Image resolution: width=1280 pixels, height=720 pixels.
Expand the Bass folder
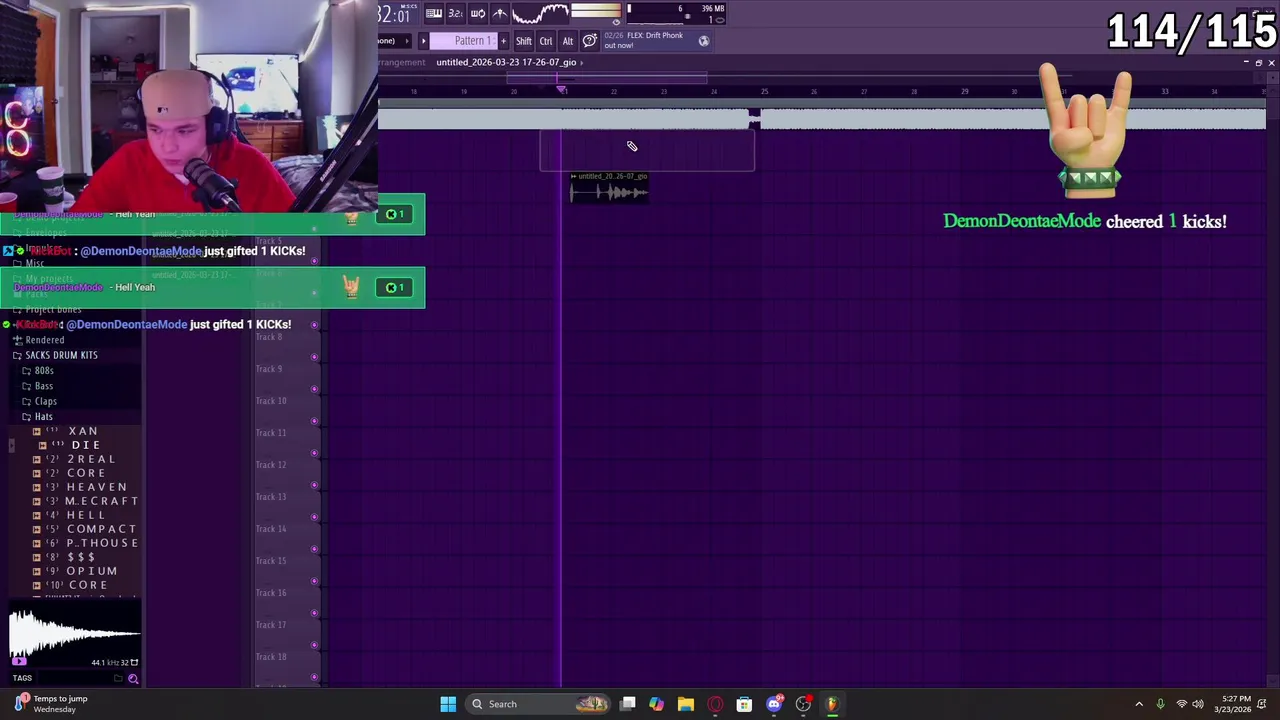click(44, 386)
